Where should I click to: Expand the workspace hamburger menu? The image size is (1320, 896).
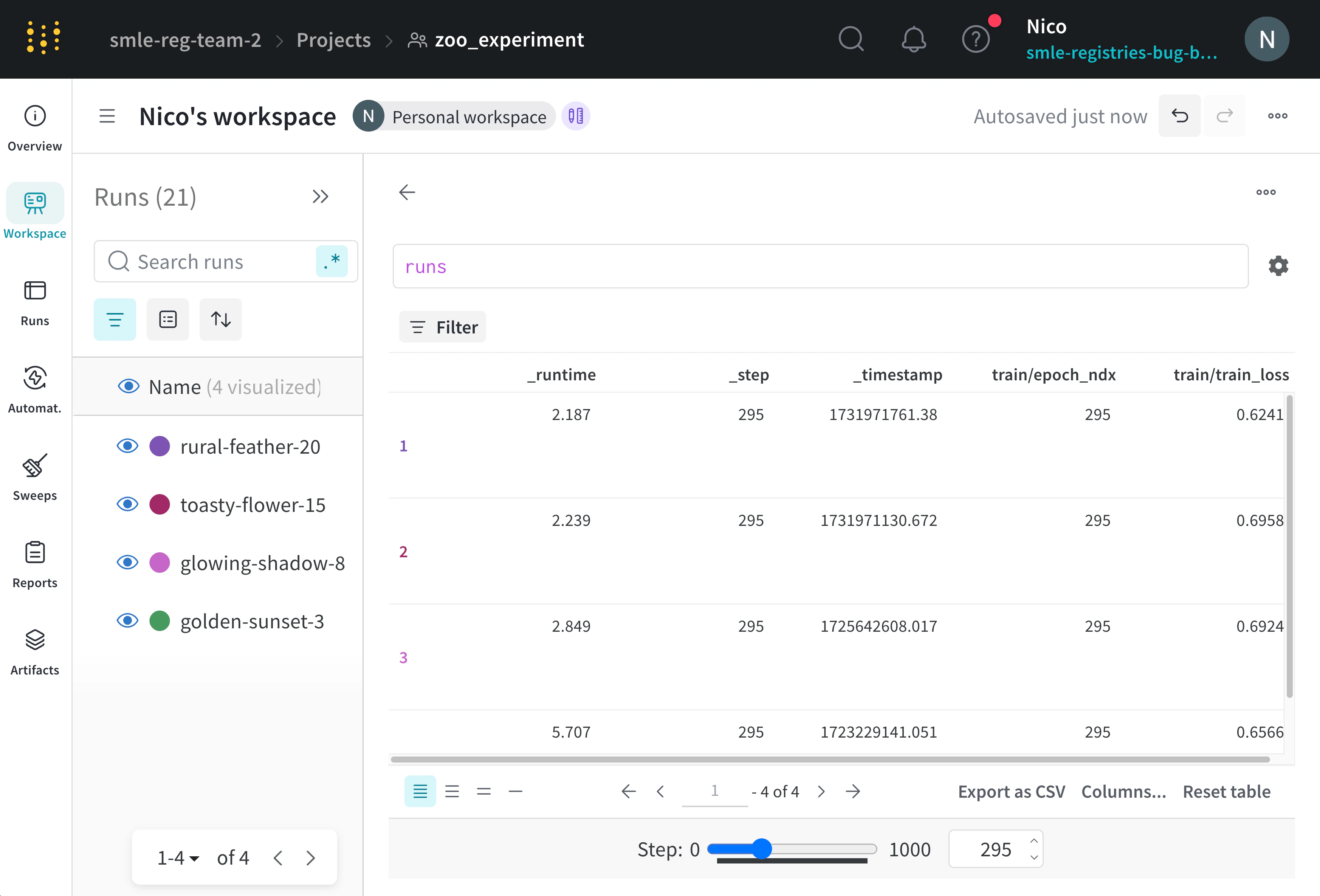(107, 116)
